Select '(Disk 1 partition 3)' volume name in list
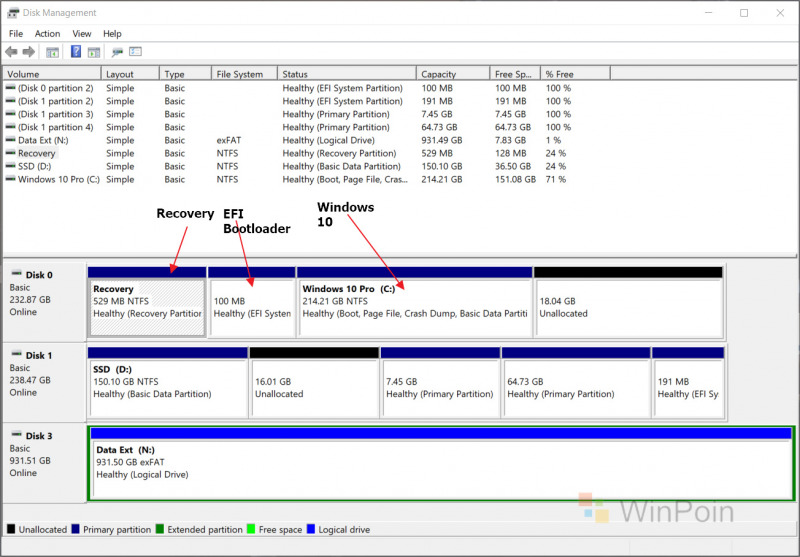The width and height of the screenshot is (800, 557). point(56,114)
